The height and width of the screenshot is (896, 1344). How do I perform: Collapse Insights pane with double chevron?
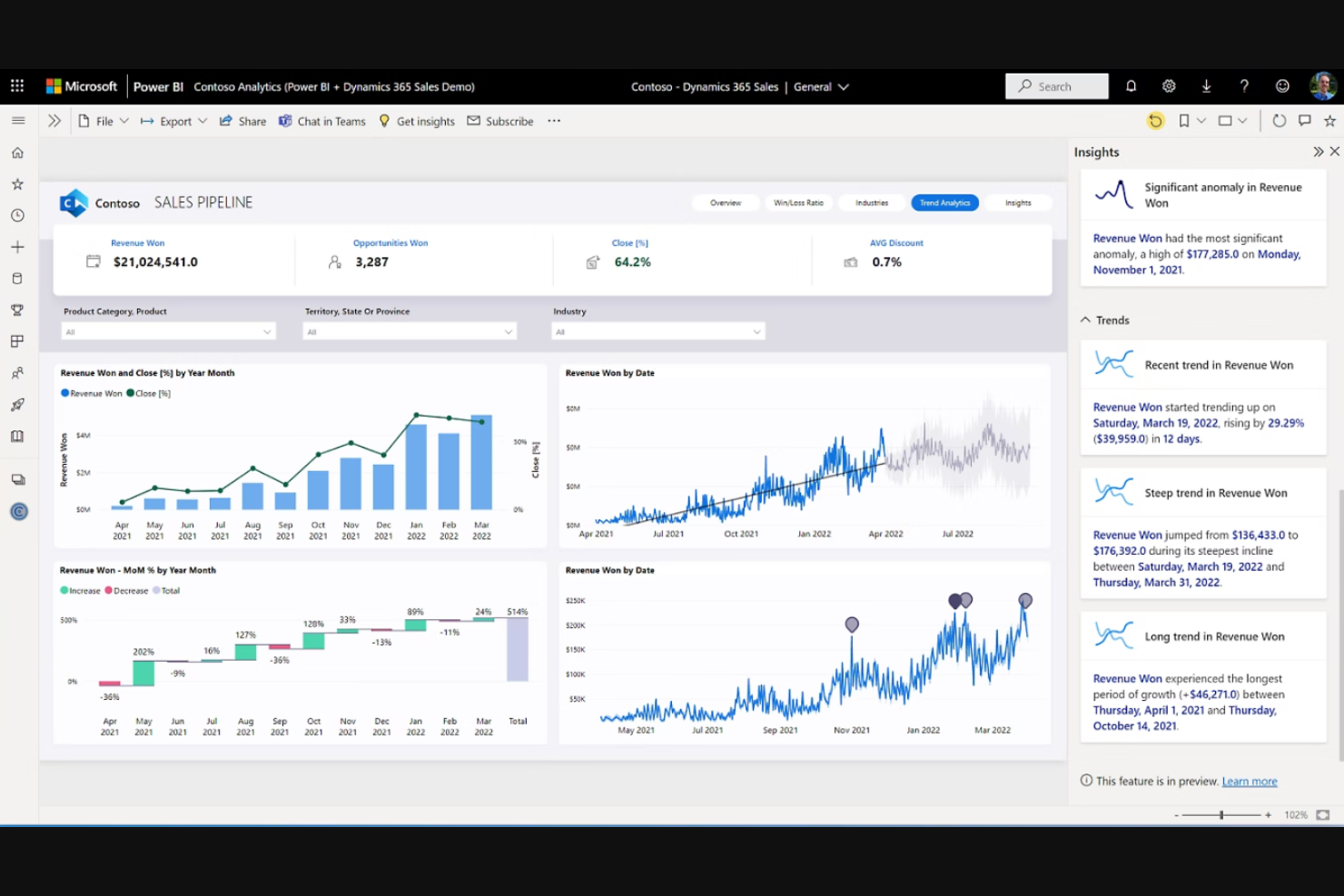click(x=1318, y=152)
